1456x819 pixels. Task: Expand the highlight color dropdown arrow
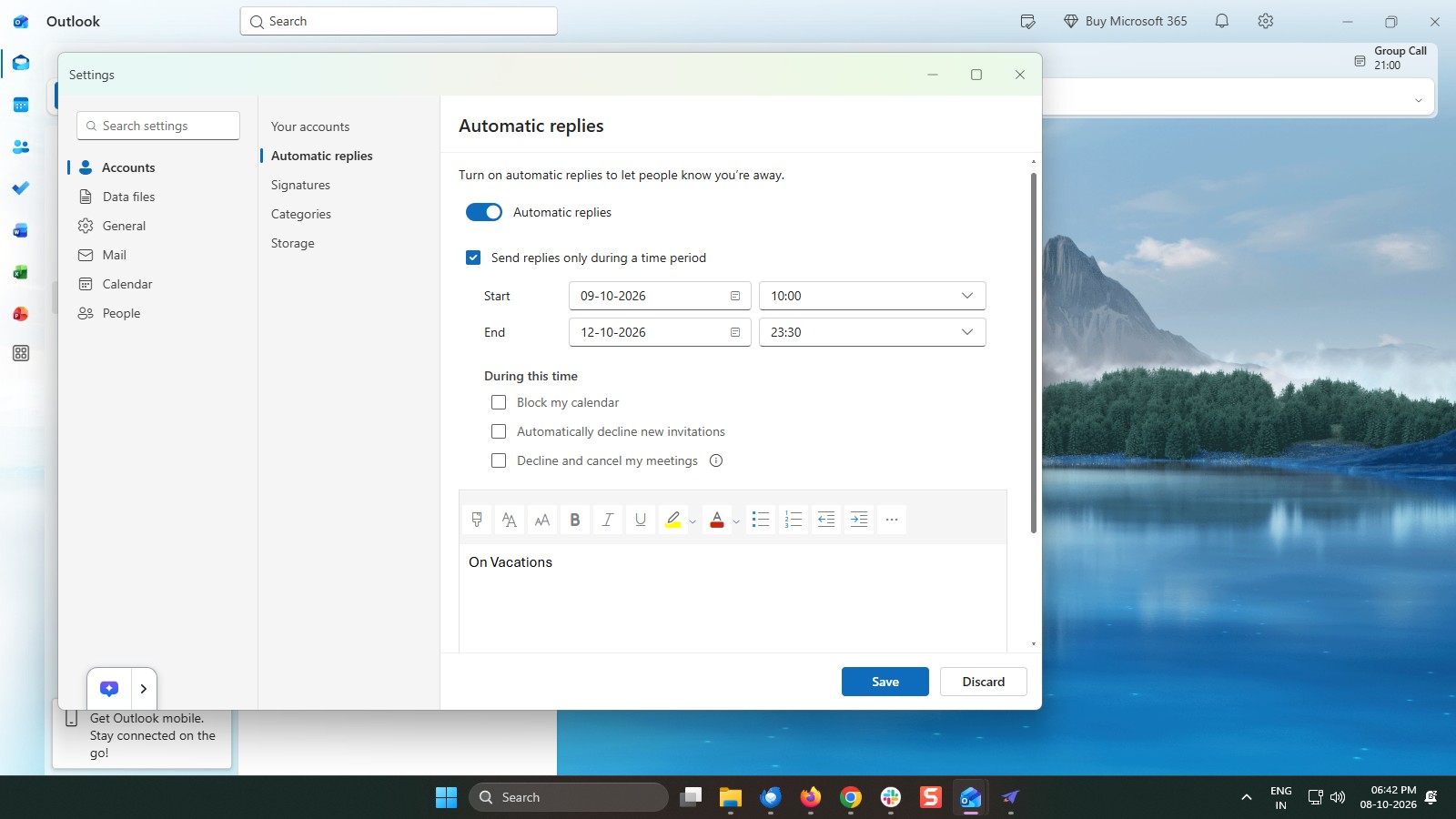pos(693,521)
